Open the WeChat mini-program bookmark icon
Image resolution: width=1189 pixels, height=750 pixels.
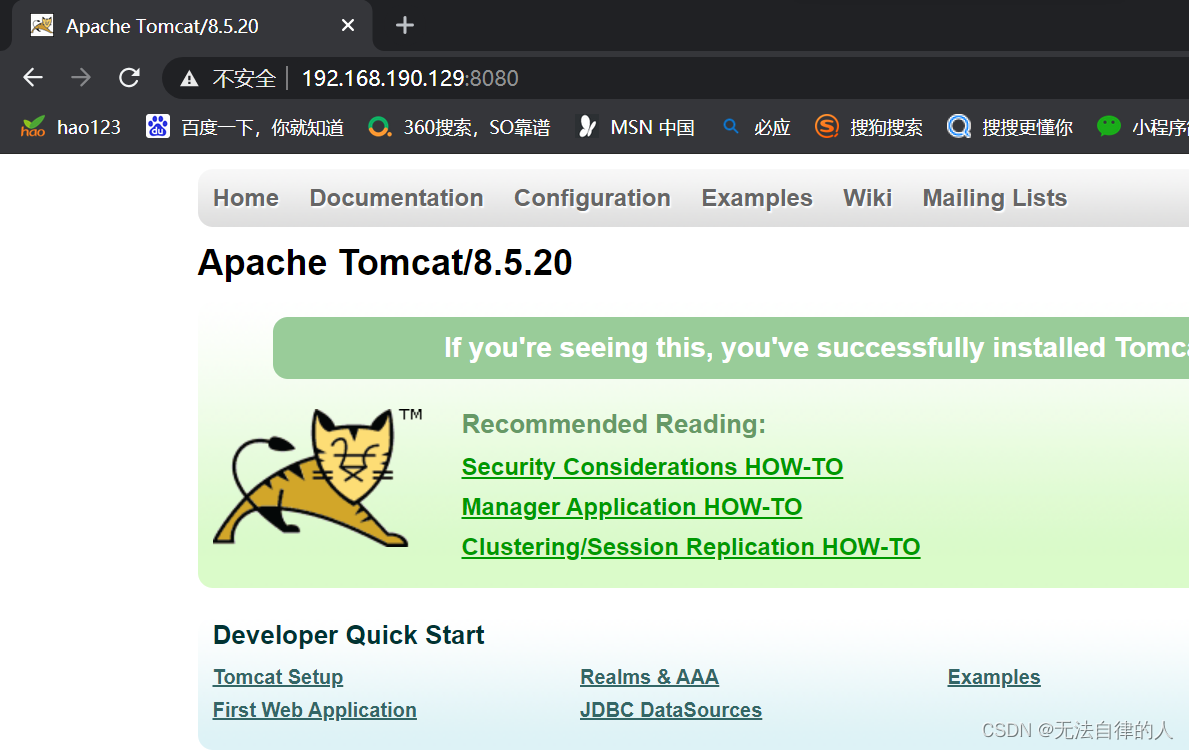pos(1109,126)
